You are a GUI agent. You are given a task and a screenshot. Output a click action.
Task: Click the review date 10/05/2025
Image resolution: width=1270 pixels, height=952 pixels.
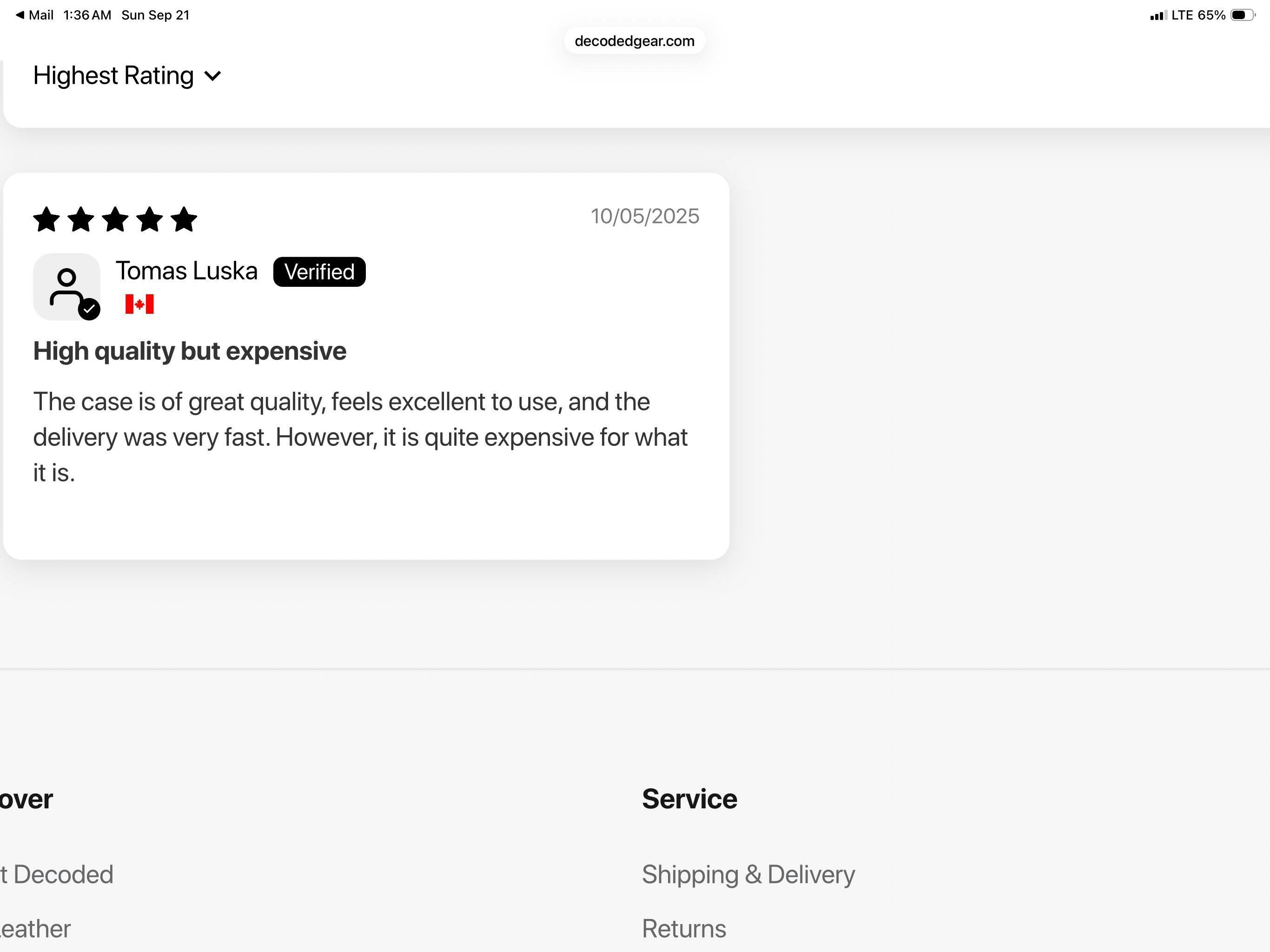tap(645, 216)
